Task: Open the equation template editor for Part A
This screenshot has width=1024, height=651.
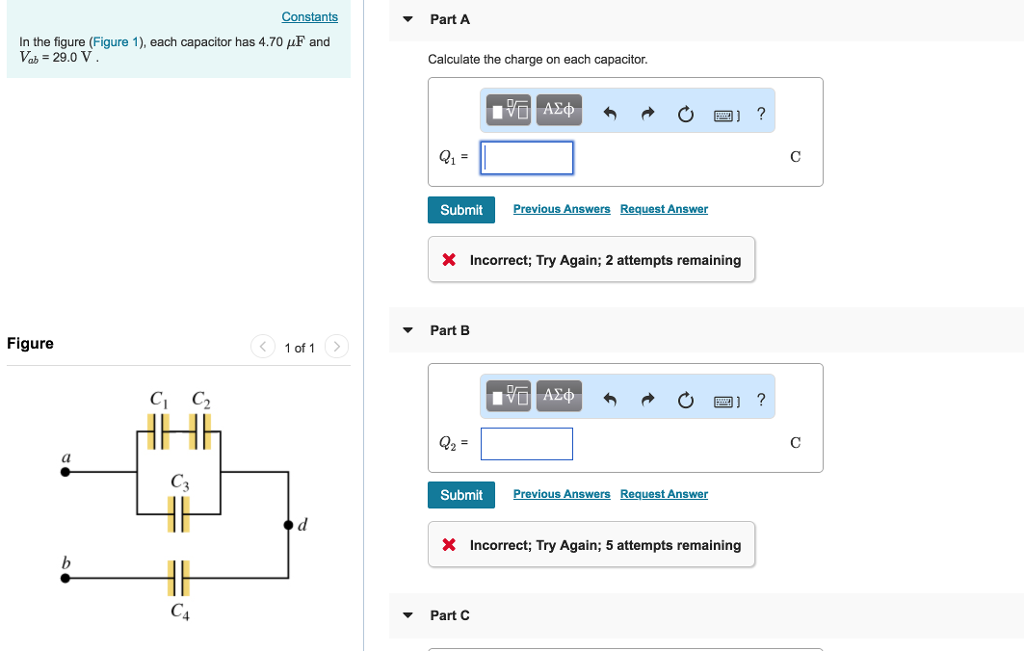Action: point(507,110)
